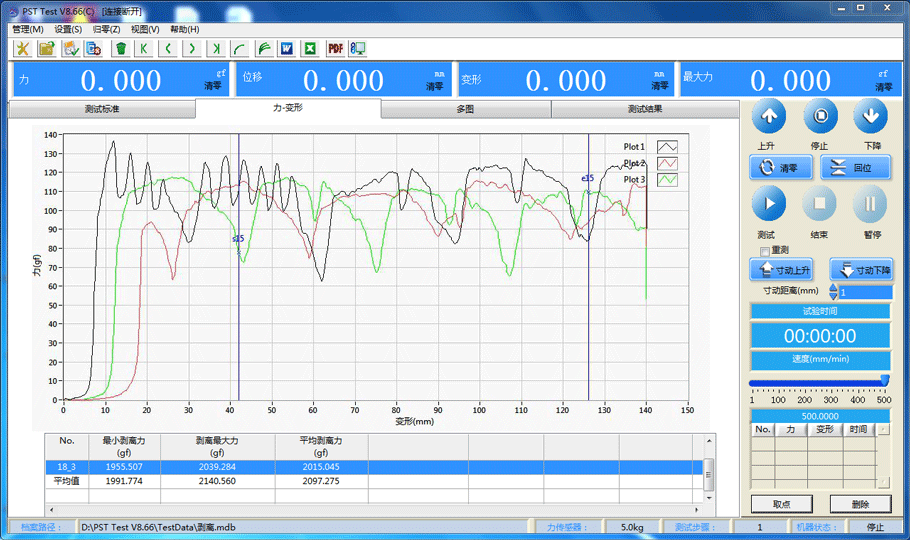910x540 pixels.
Task: Click the speed slider track
Action: pyautogui.click(x=818, y=382)
